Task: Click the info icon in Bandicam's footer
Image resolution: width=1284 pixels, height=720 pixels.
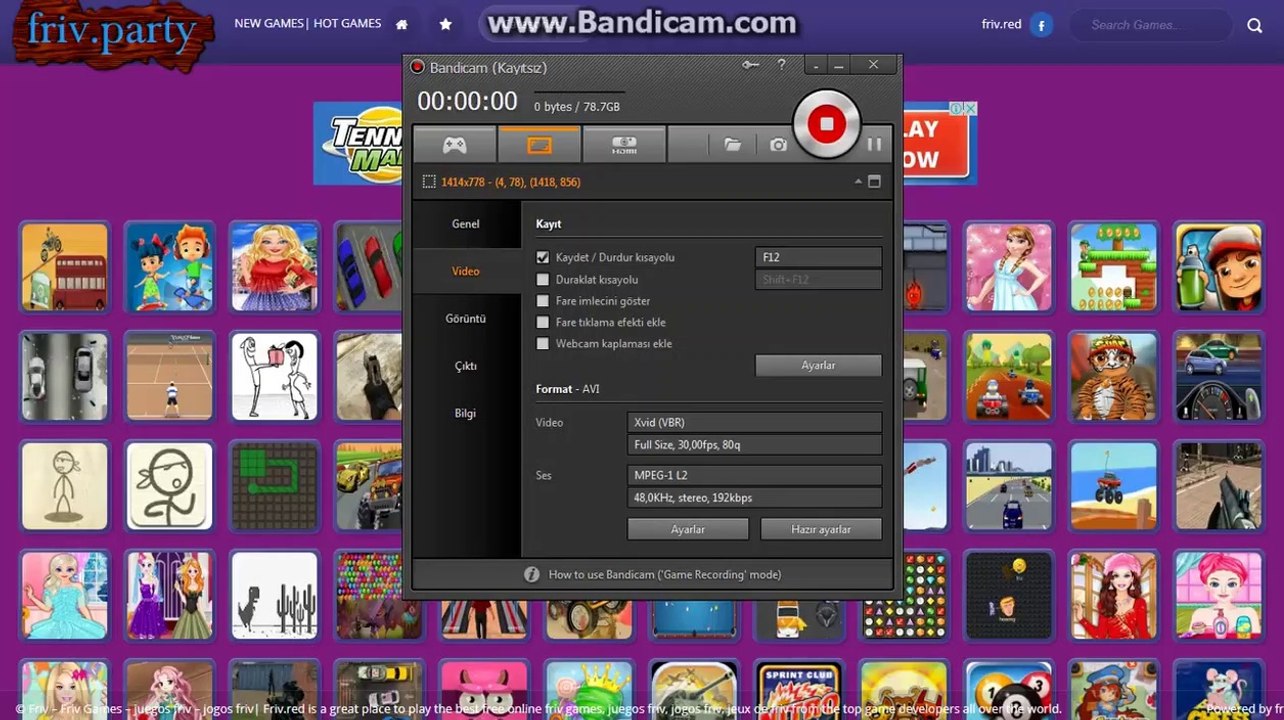Action: pos(532,574)
